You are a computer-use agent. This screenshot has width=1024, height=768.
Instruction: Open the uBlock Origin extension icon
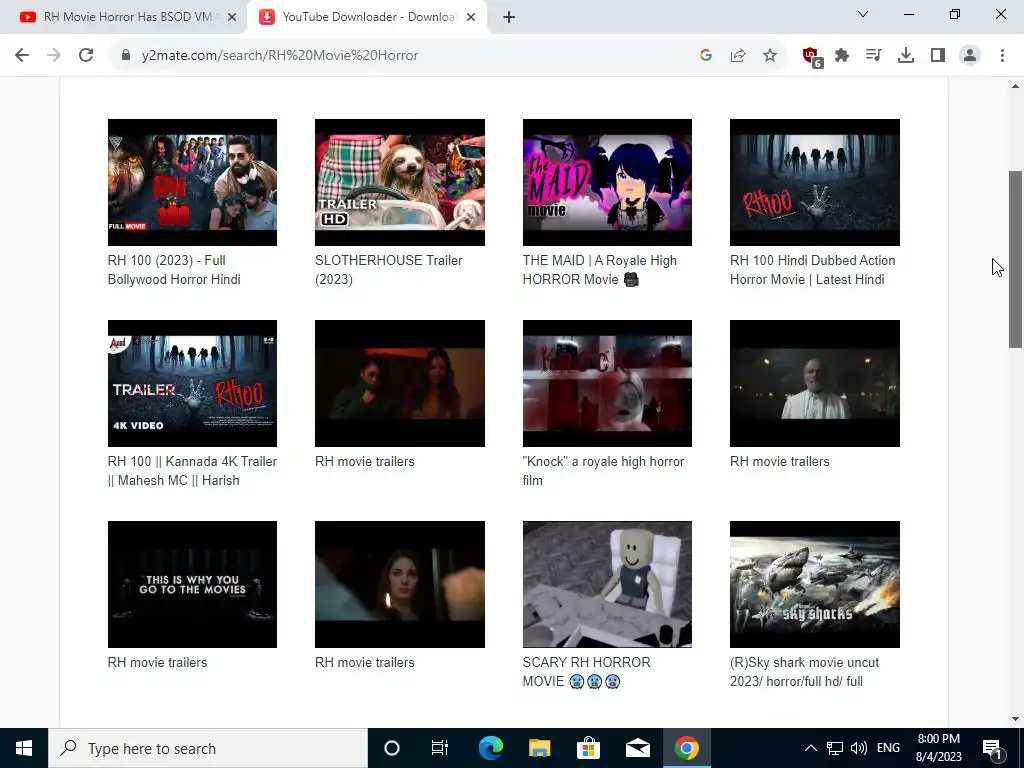(812, 56)
